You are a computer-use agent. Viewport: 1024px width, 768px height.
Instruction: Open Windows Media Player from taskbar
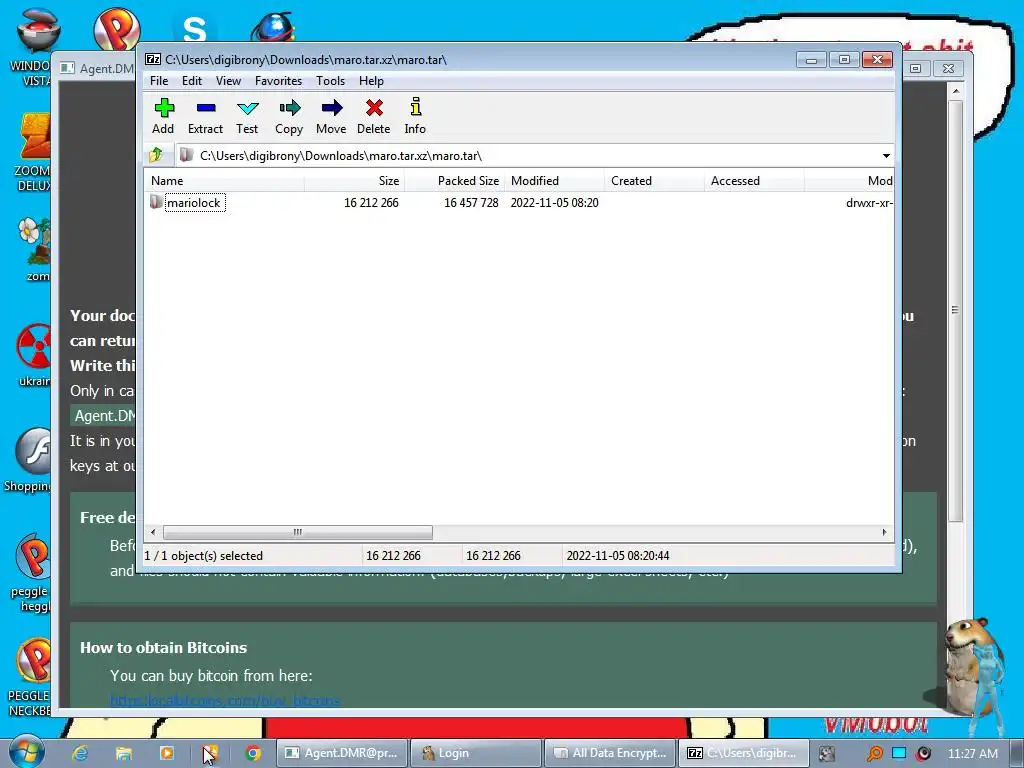click(167, 753)
